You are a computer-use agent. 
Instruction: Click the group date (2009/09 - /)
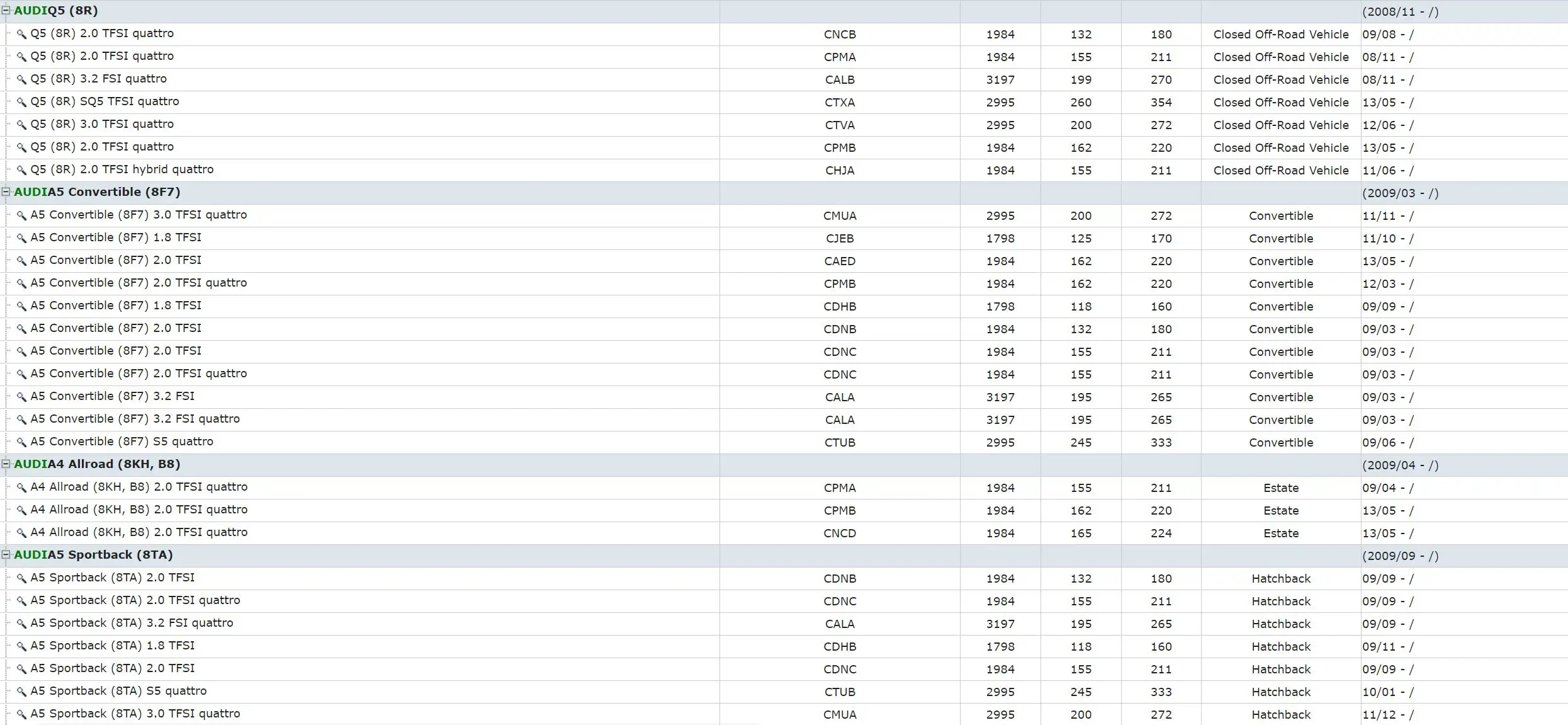pos(1401,556)
